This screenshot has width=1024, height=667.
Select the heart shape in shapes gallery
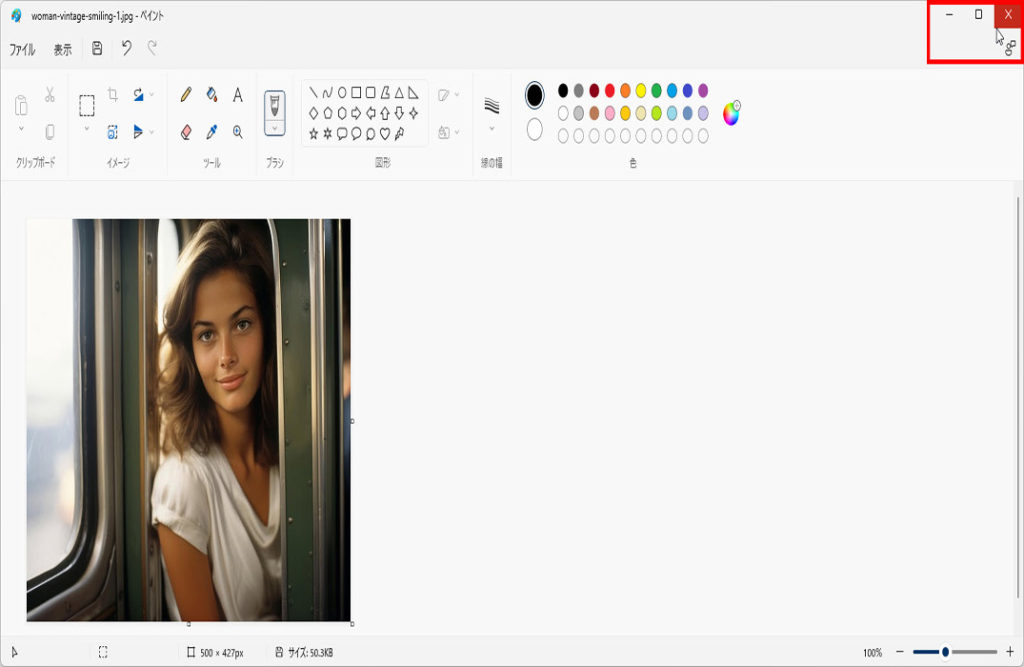(385, 134)
